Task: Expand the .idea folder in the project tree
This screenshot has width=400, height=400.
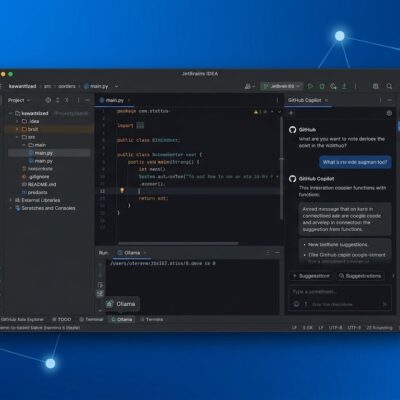Action: tap(17, 121)
